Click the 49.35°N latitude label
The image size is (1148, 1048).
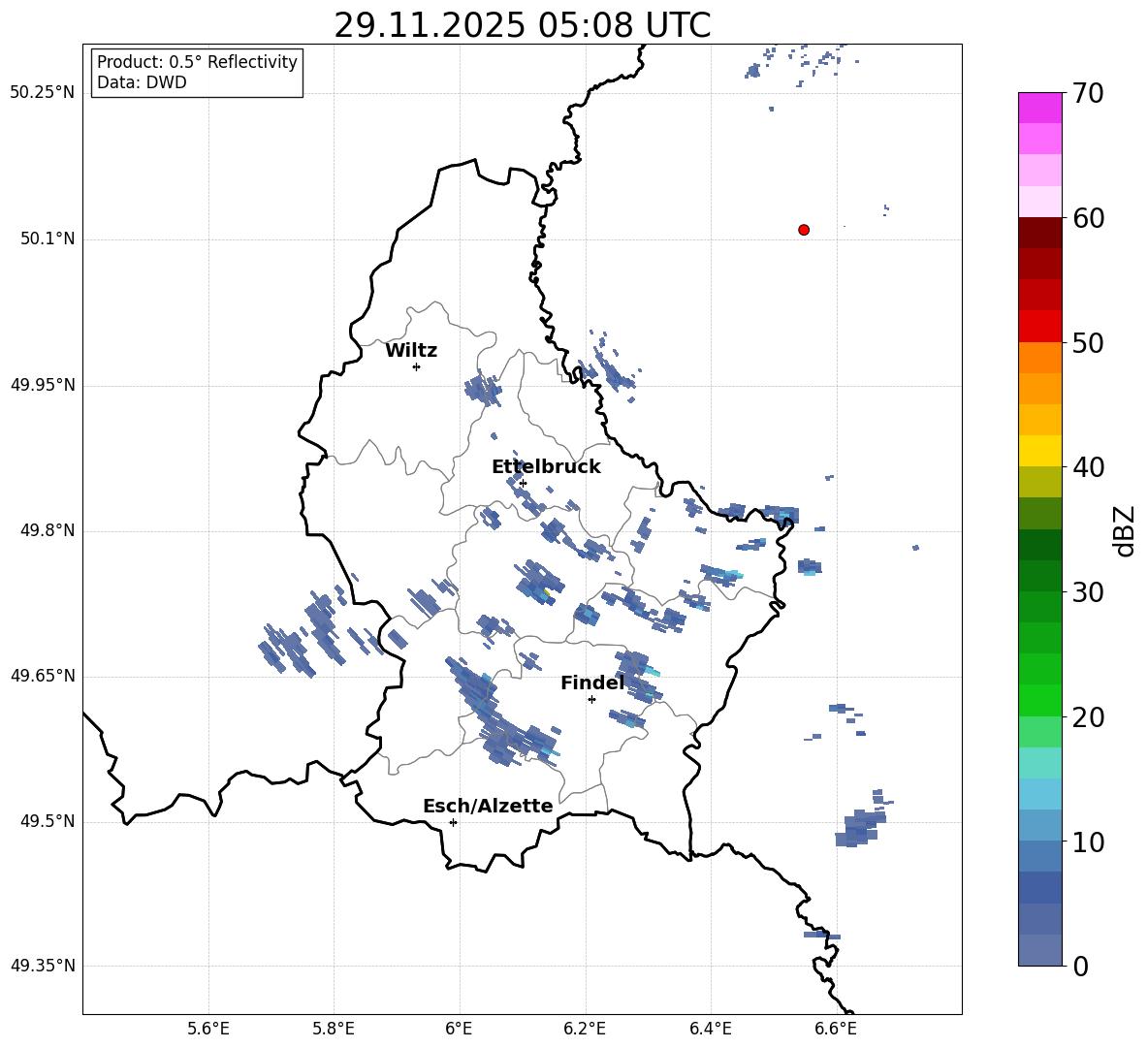[x=42, y=966]
